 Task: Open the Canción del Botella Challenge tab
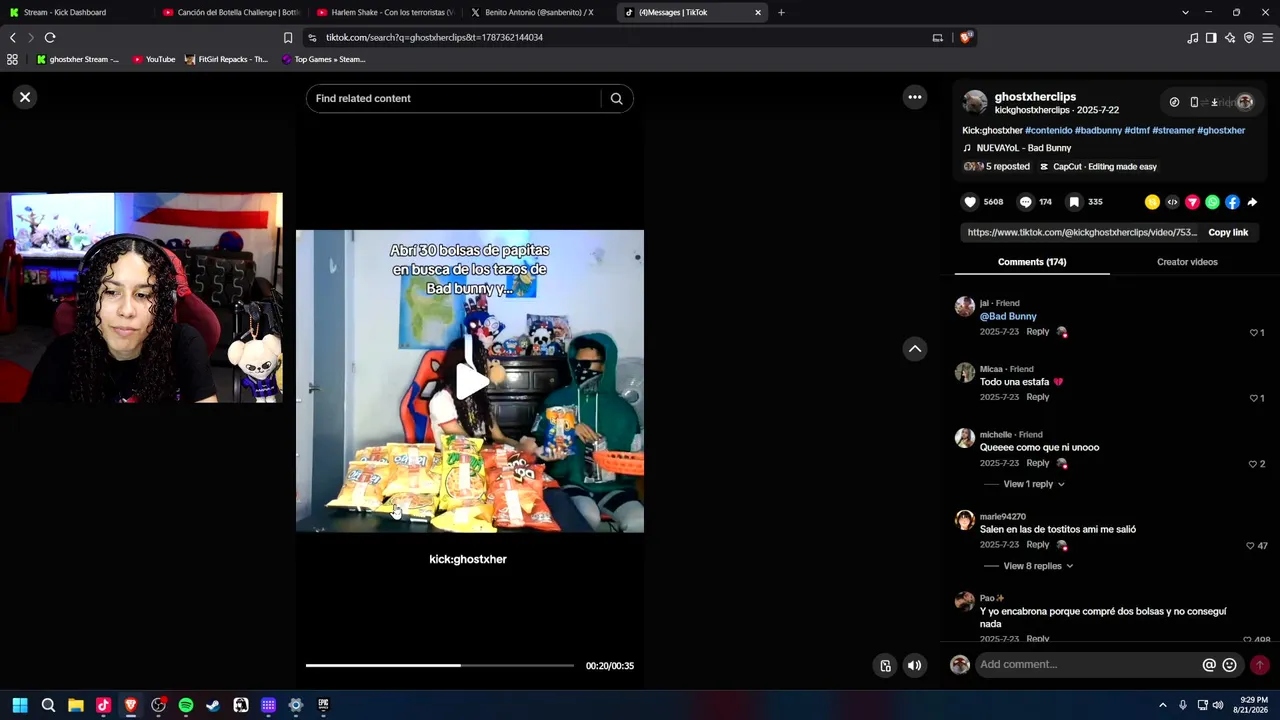(232, 12)
